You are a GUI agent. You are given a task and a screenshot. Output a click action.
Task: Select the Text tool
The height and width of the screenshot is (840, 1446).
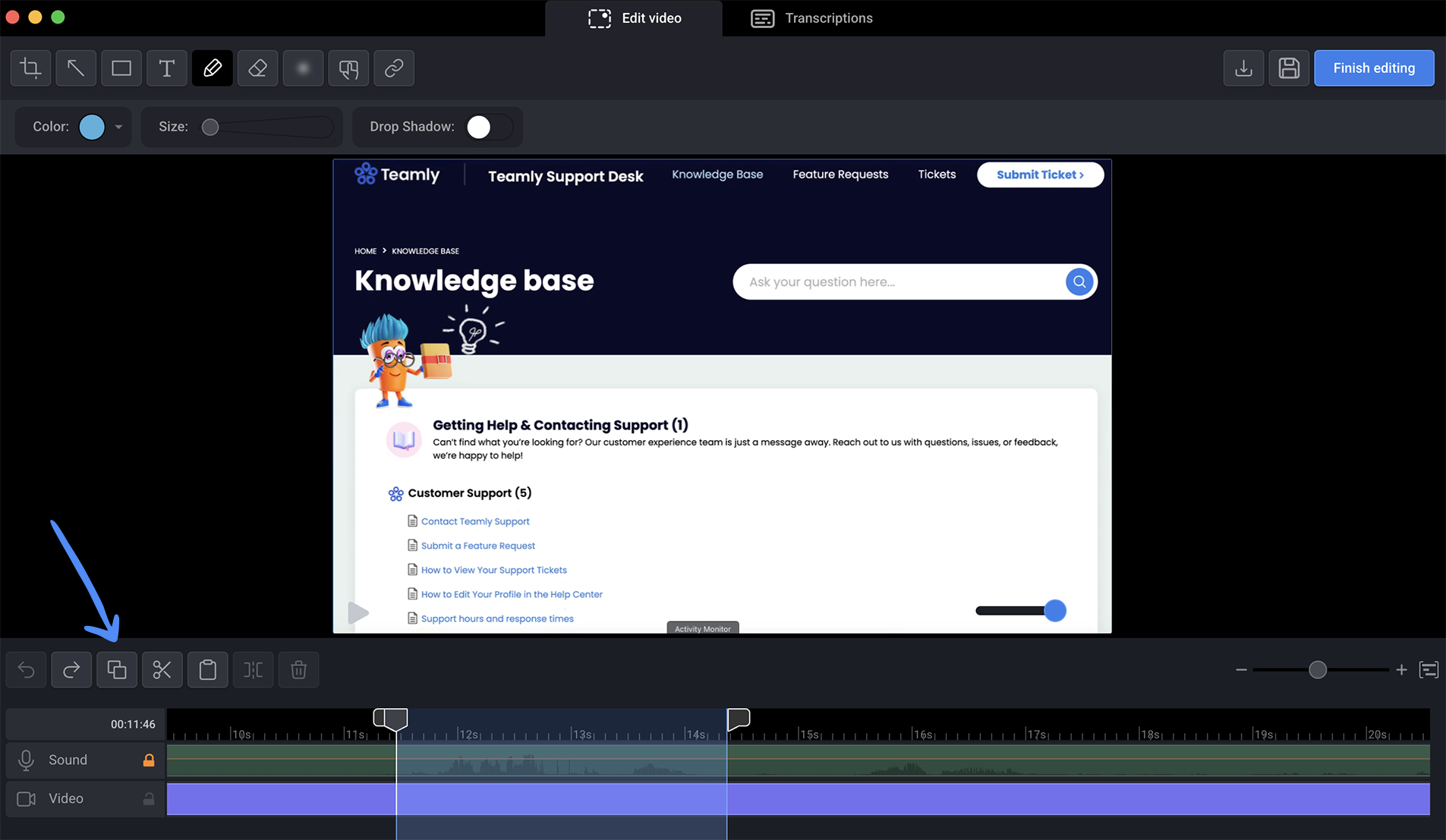167,68
